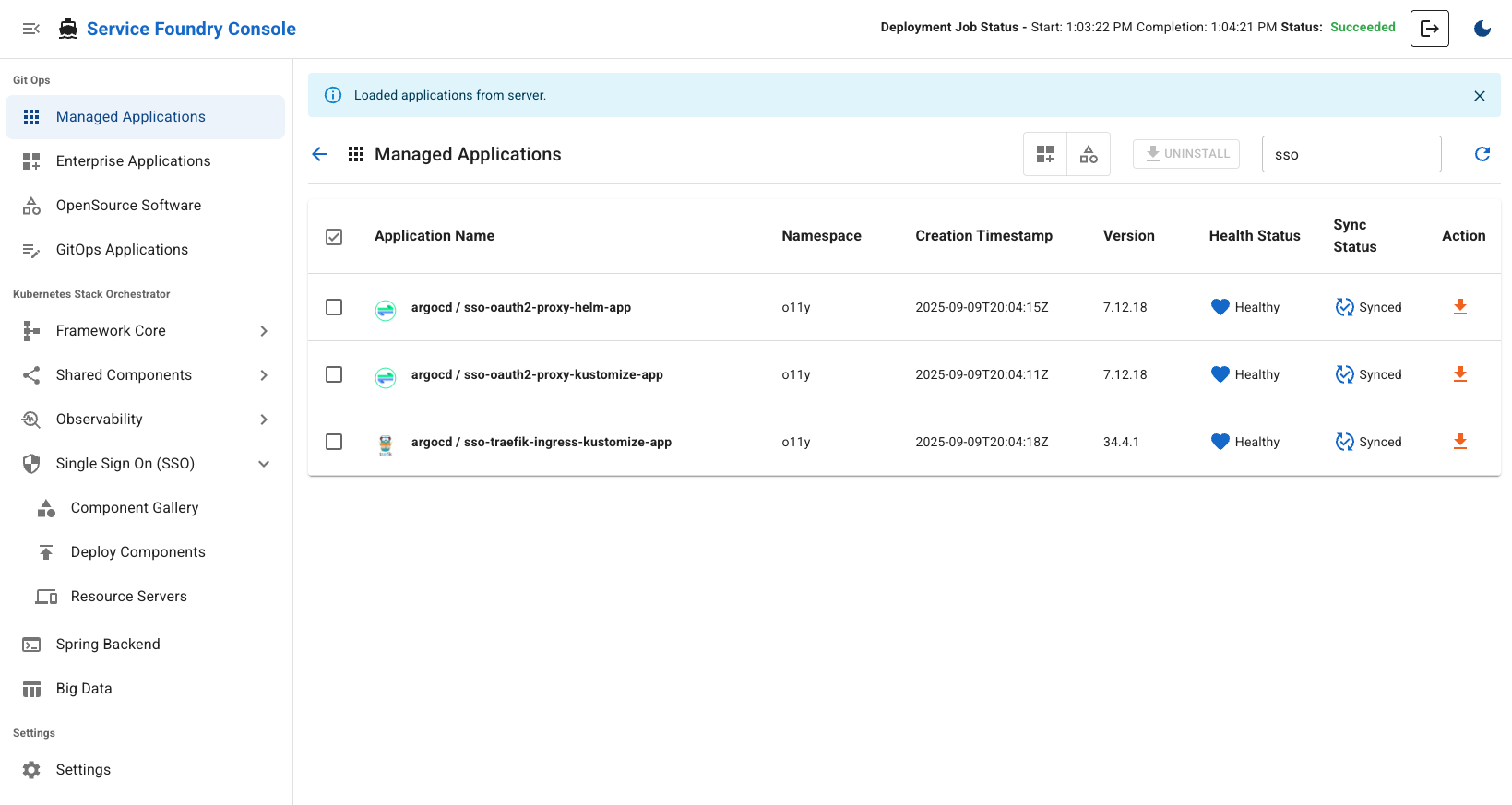Open Managed Applications in sidebar

pos(145,117)
